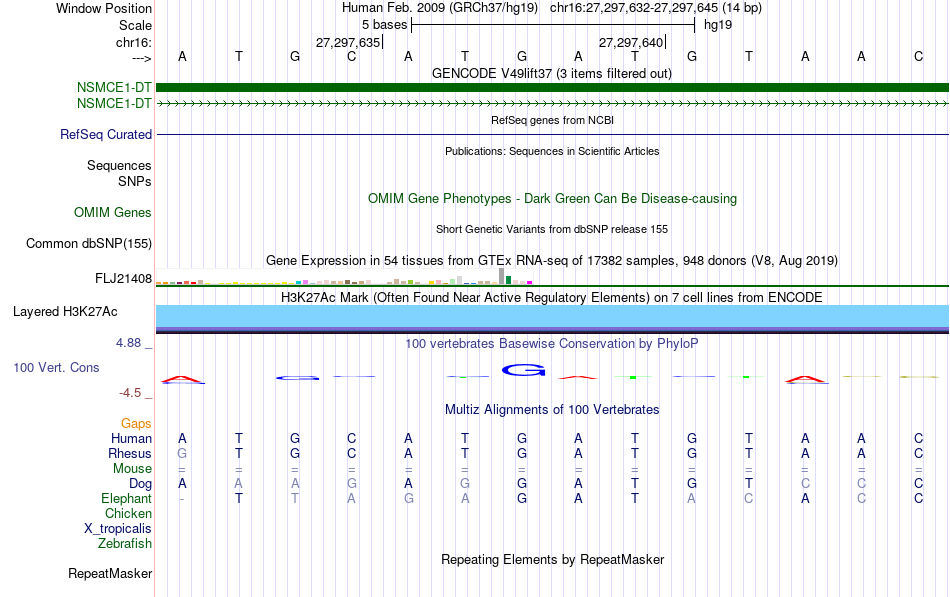This screenshot has width=950, height=597.
Task: Click the blue RefSeq Curated gene line
Action: (553, 135)
